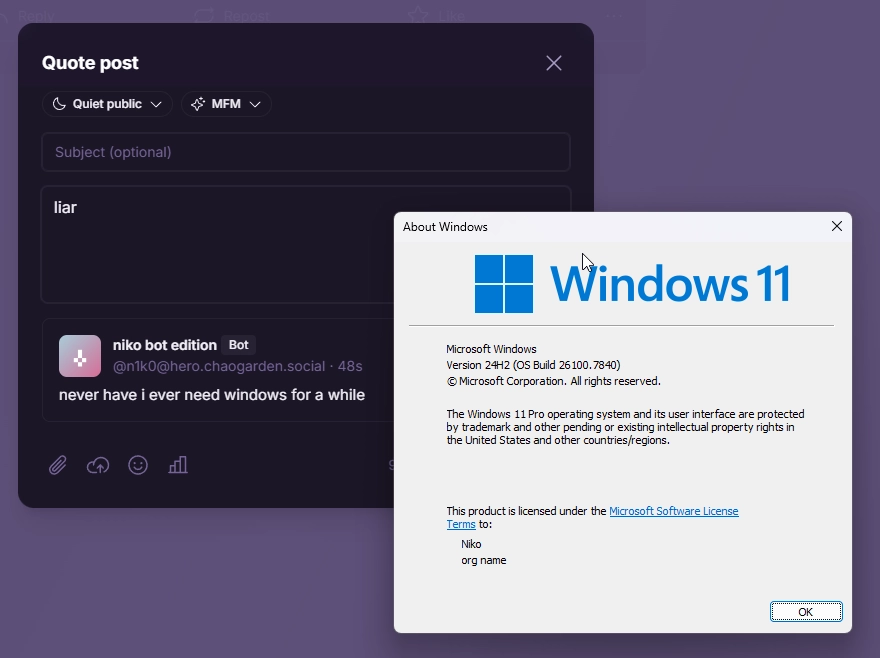
Task: Expand the MFM formatting dropdown
Action: pyautogui.click(x=226, y=104)
